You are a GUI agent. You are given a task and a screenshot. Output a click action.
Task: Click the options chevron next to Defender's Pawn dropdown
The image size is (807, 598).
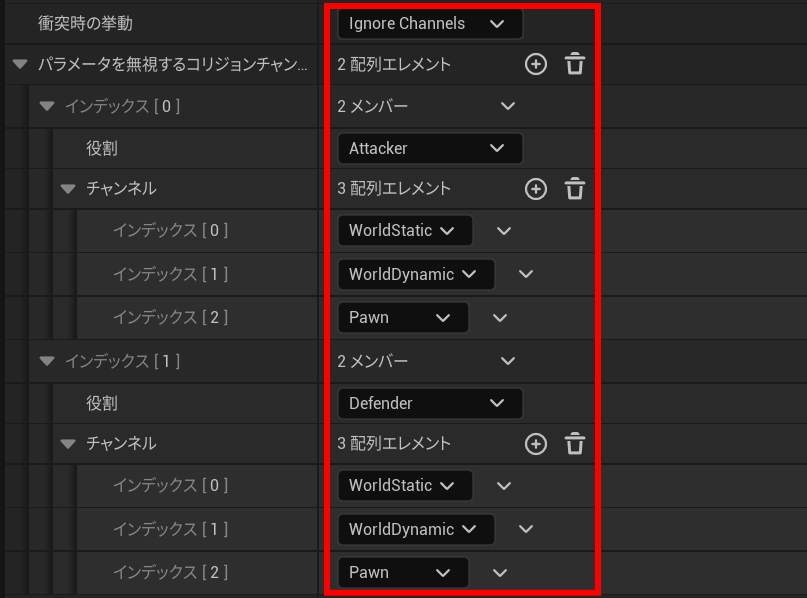click(501, 573)
